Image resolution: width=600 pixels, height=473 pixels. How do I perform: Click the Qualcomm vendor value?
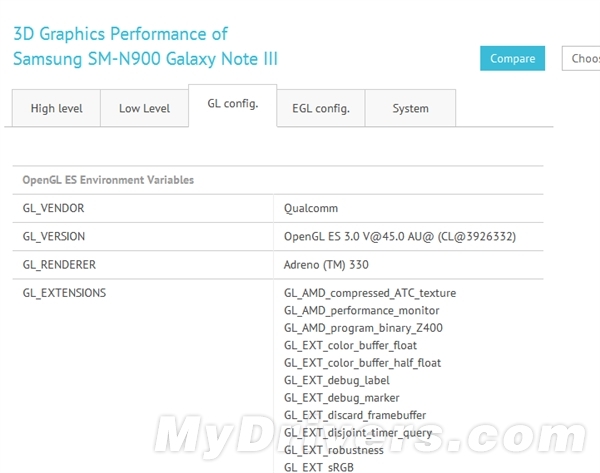[311, 208]
